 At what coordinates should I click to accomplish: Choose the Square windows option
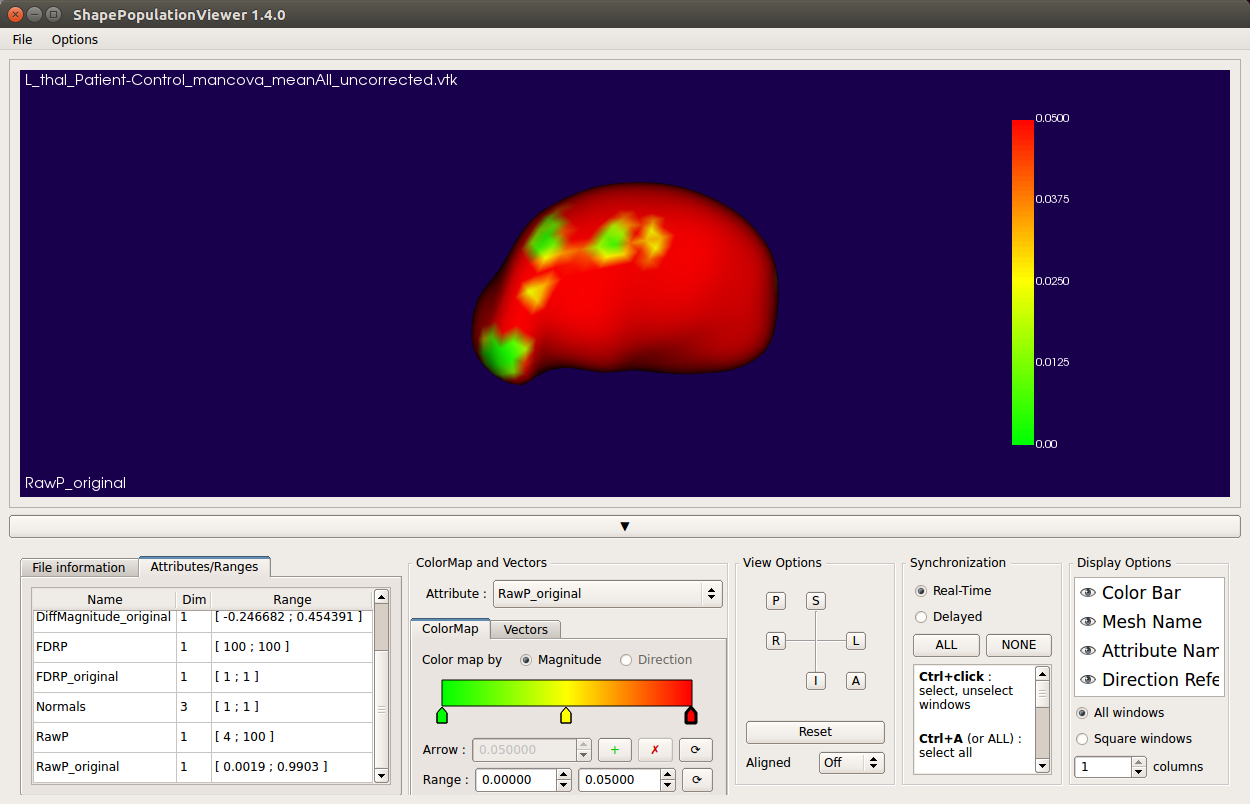tap(1082, 739)
